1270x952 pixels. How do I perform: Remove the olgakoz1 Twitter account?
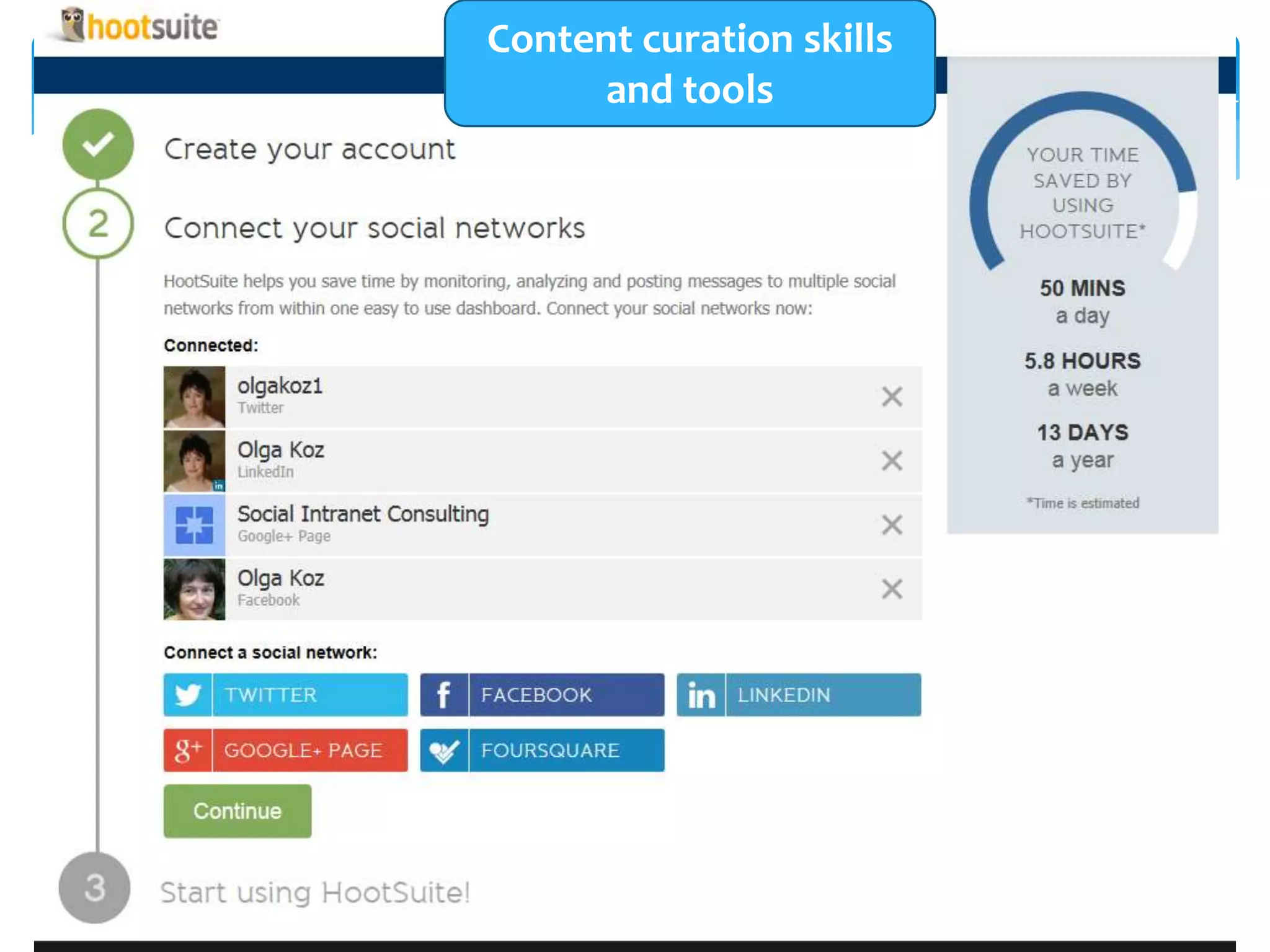tap(892, 397)
